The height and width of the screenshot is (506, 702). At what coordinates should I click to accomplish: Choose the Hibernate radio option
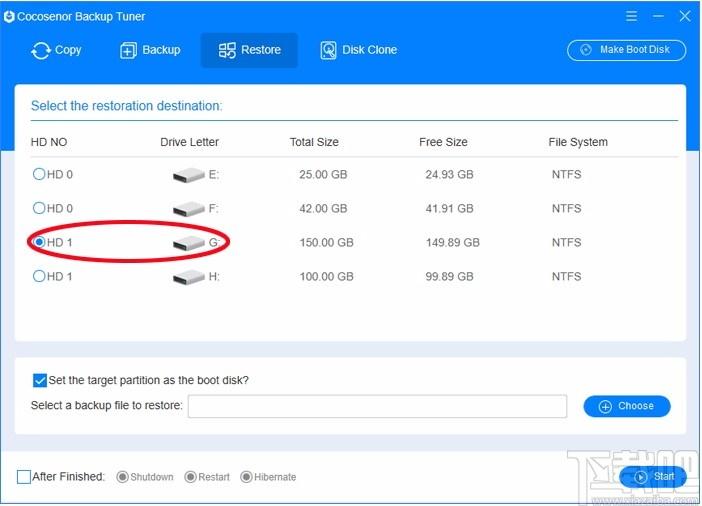click(246, 477)
